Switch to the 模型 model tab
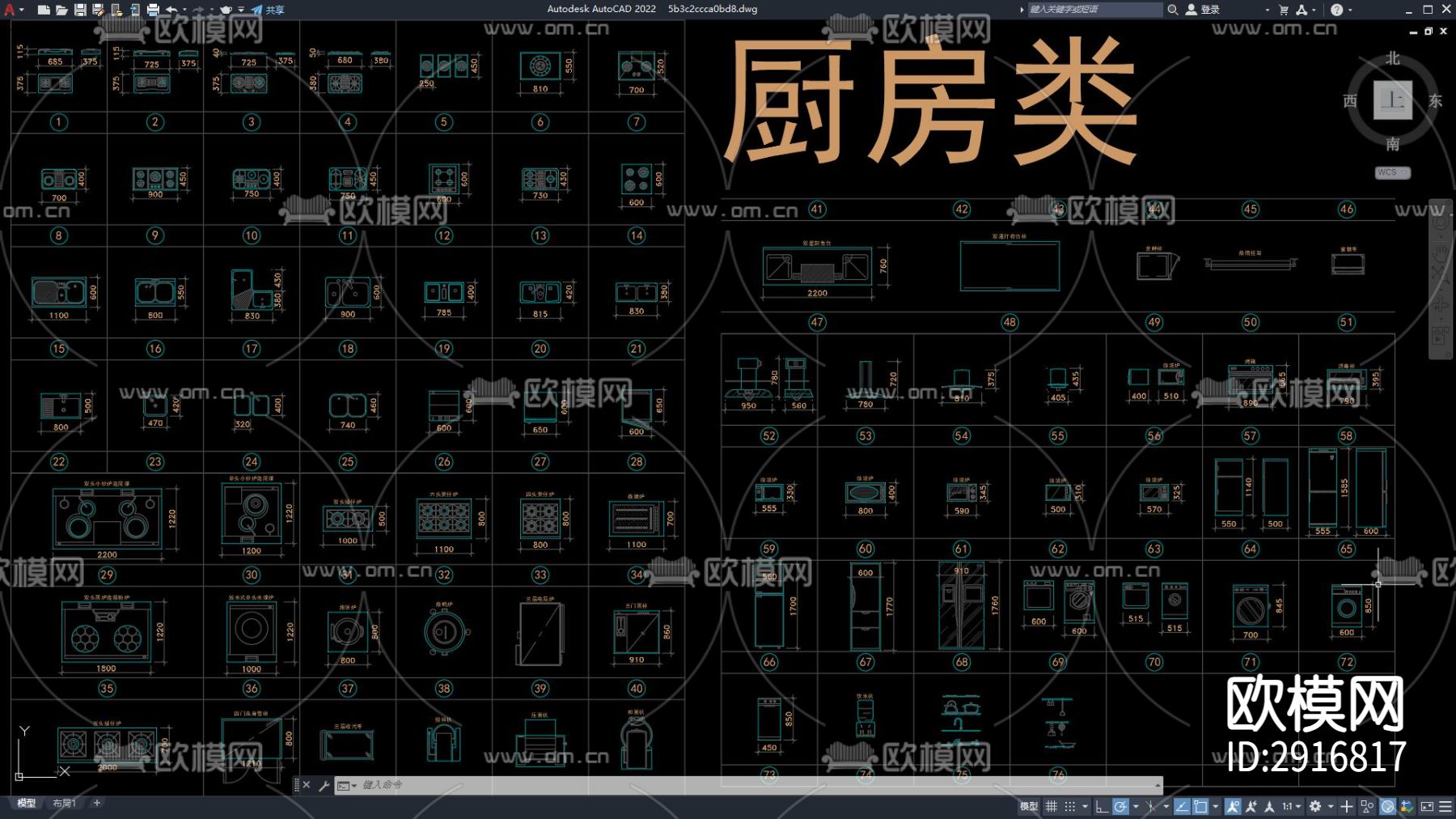 (x=27, y=803)
